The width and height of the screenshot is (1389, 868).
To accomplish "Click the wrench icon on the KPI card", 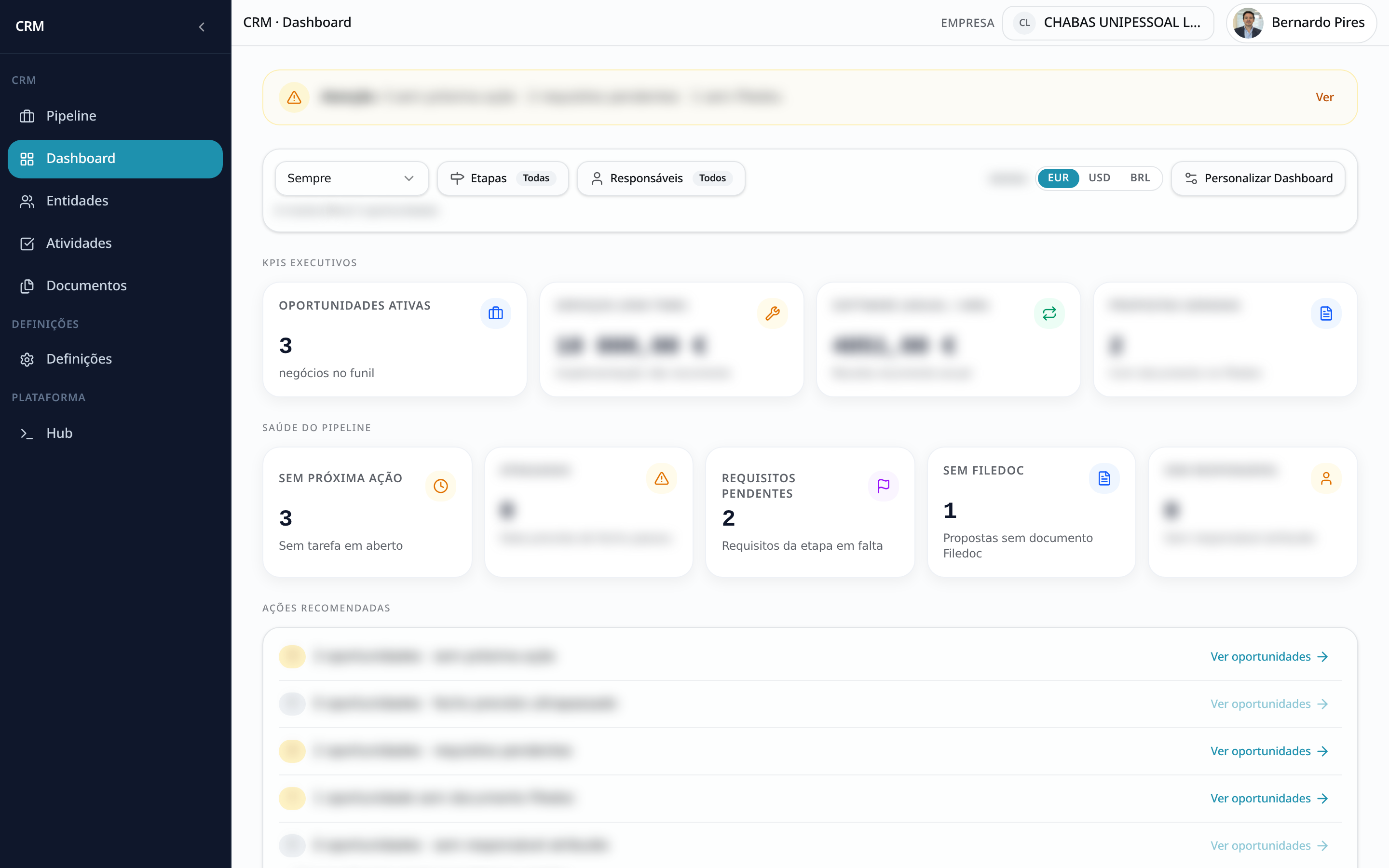I will tap(772, 313).
